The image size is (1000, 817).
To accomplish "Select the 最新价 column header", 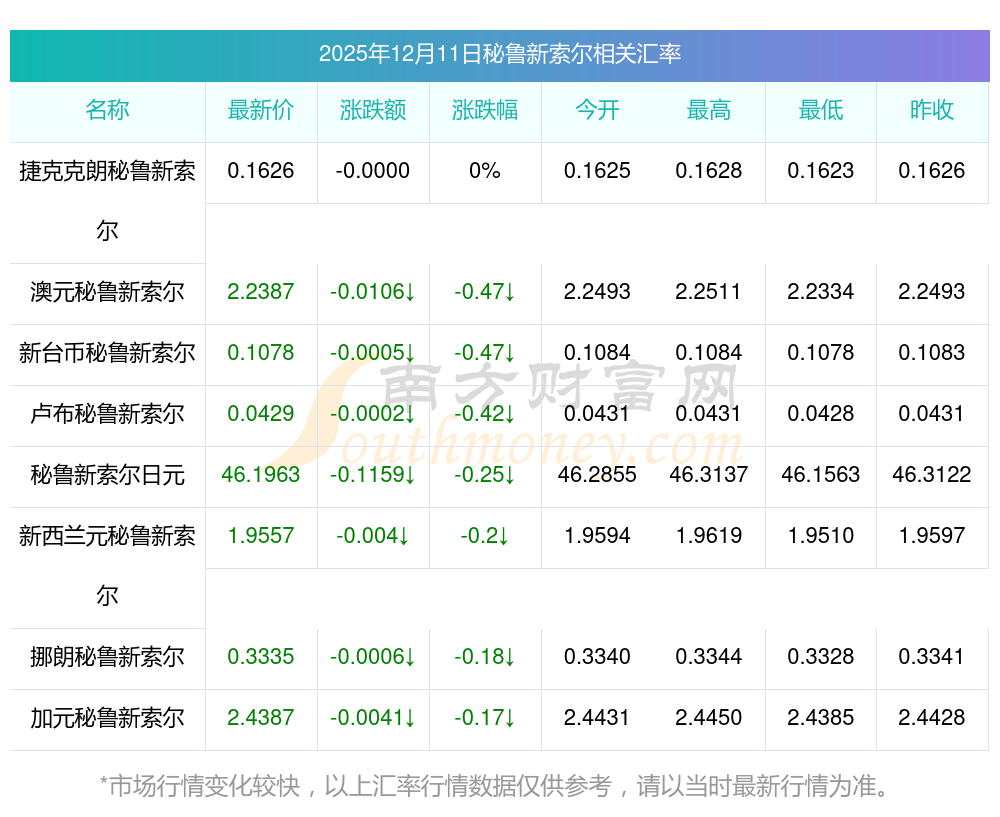I will pos(261,110).
